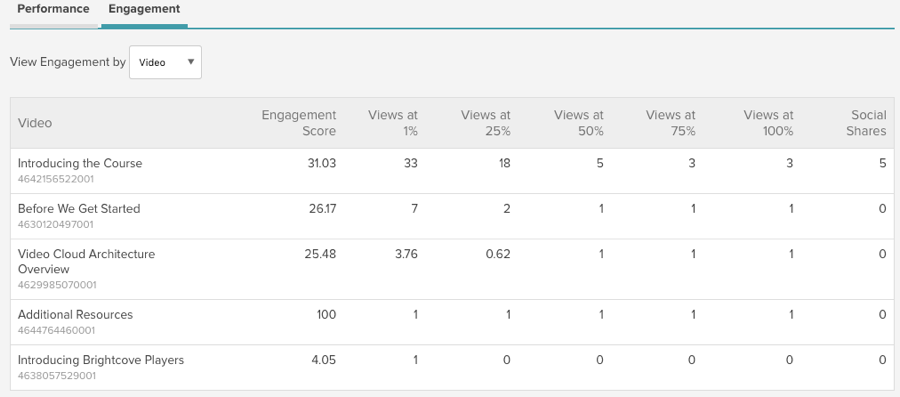Screen dimensions: 900x397
Task: Click engagement score 100
Action: [x=327, y=314]
